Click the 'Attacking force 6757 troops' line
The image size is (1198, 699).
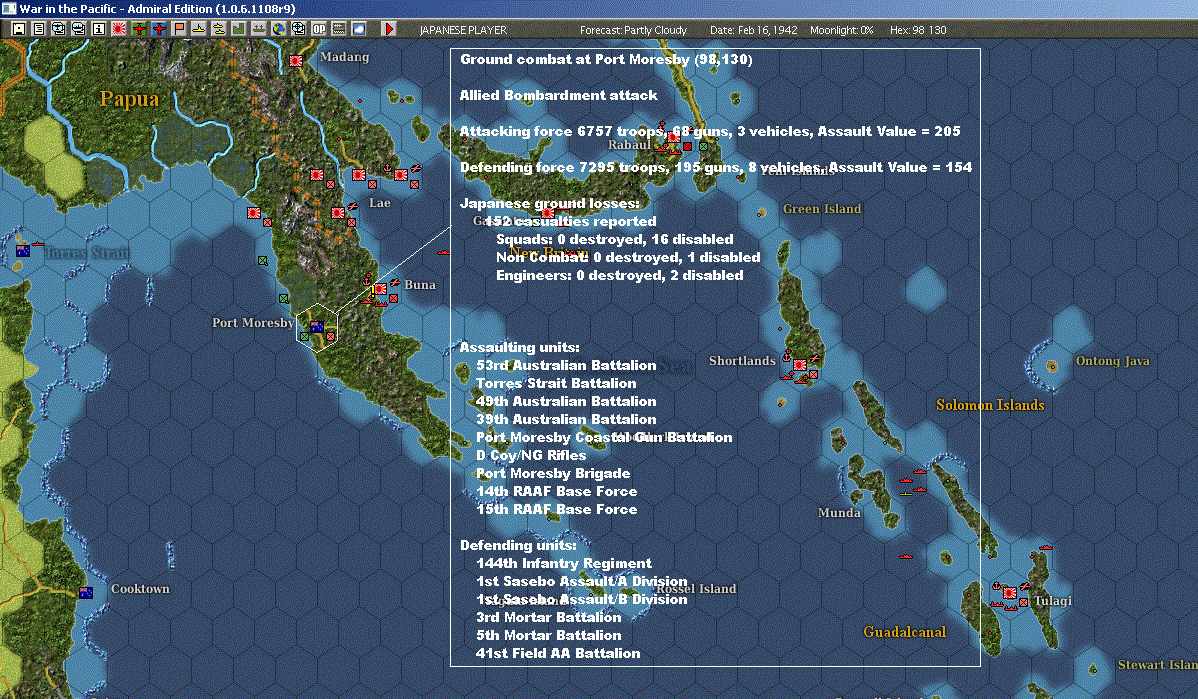(710, 131)
